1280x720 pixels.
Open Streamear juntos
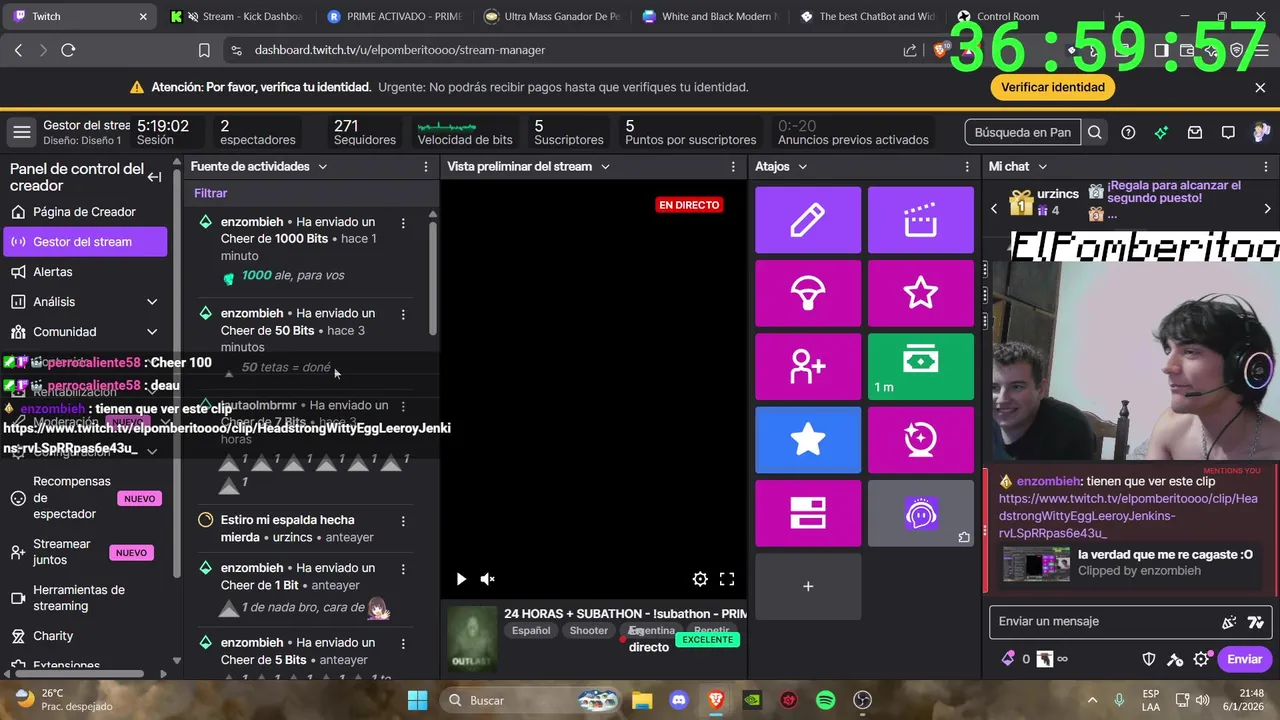point(85,552)
